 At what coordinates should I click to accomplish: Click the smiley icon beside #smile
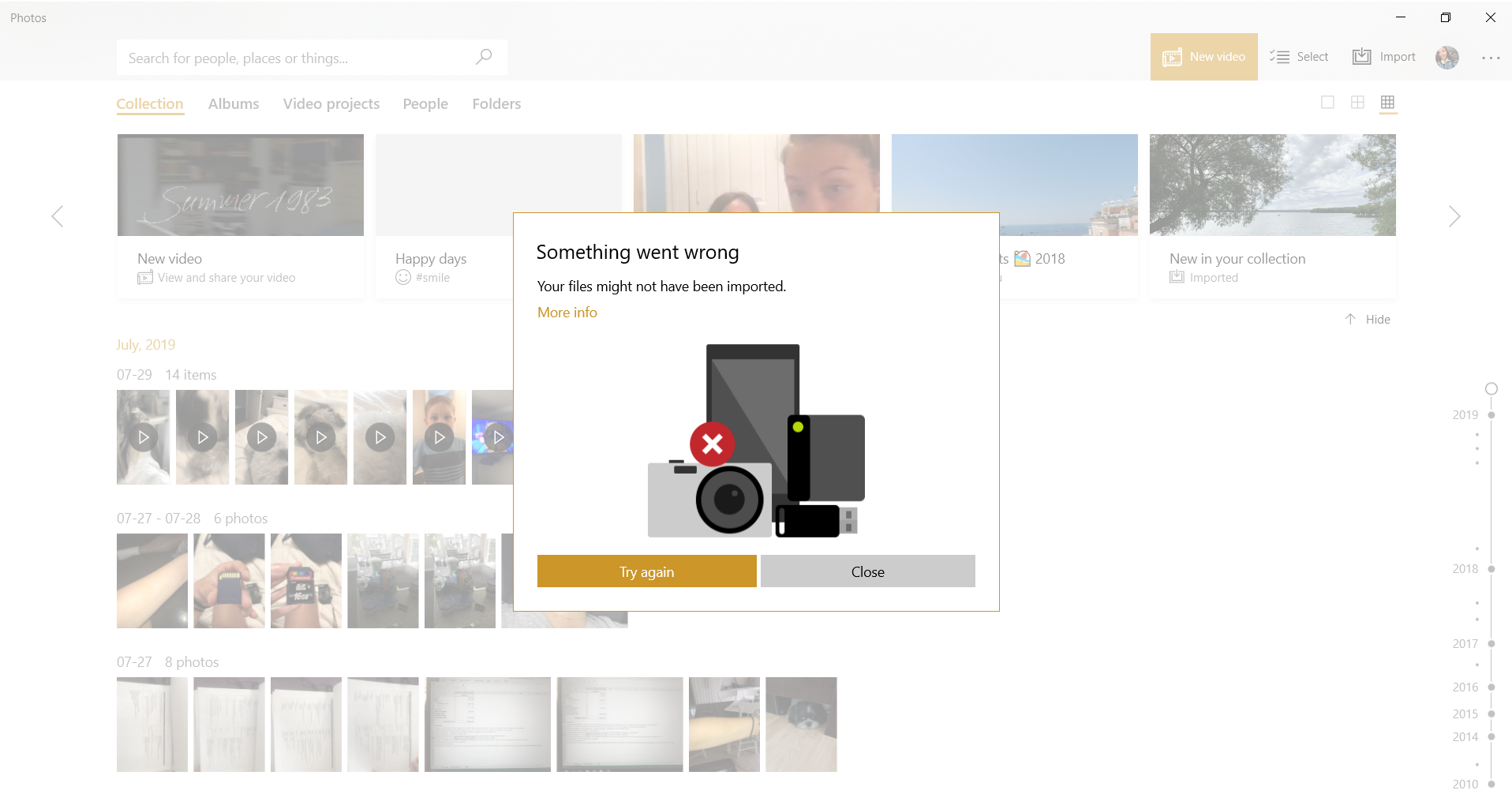(403, 277)
